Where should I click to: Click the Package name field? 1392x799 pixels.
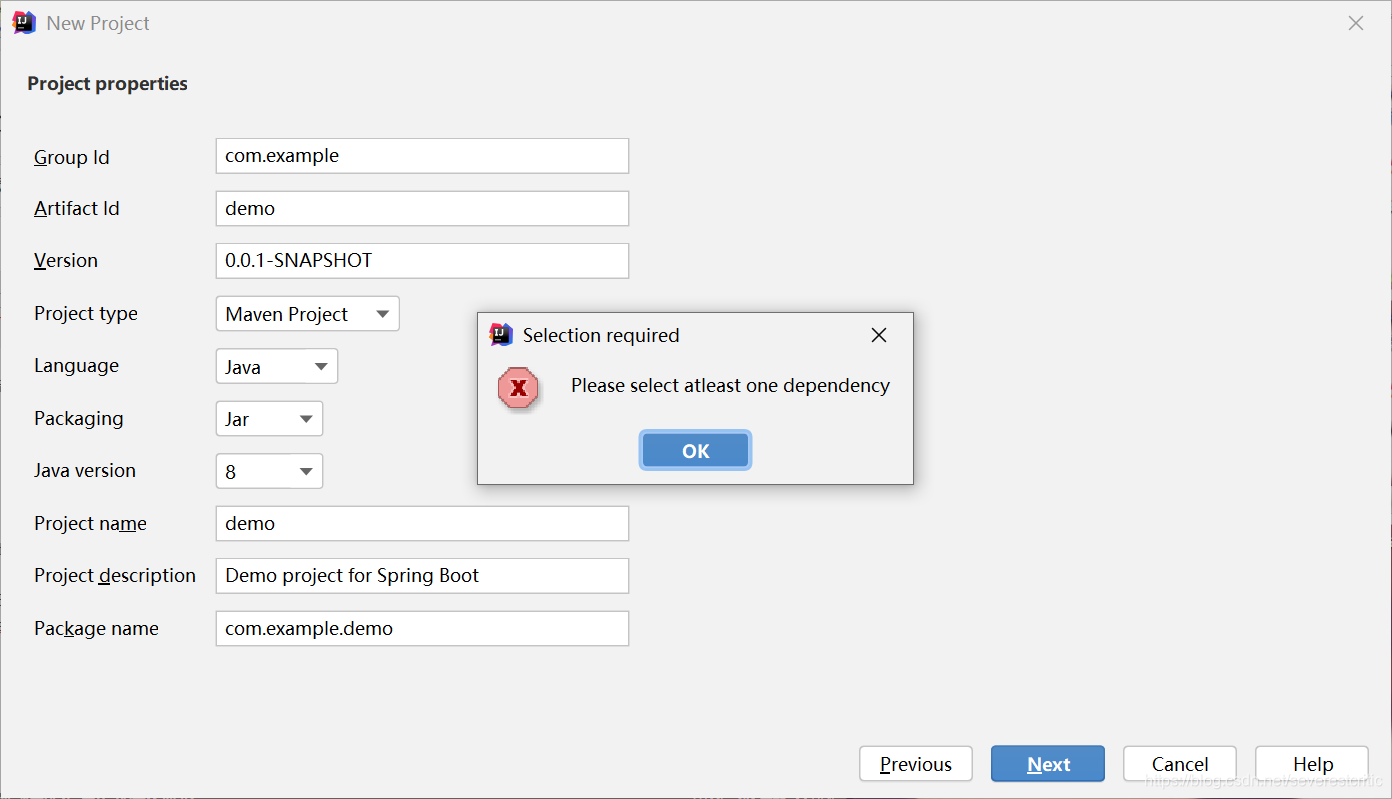click(x=422, y=629)
